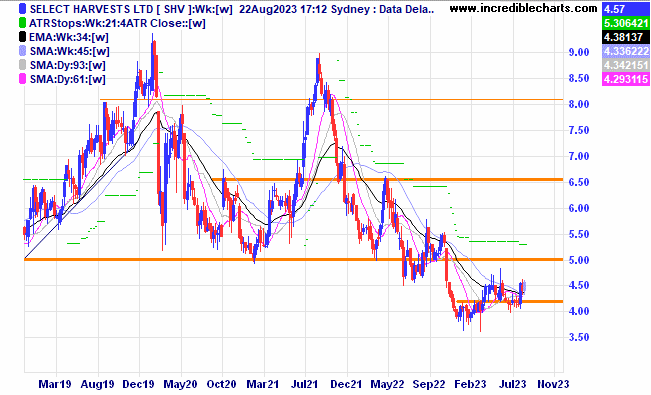Image resolution: width=651 pixels, height=395 pixels.
Task: Click the 5.00 price axis label
Action: click(579, 260)
